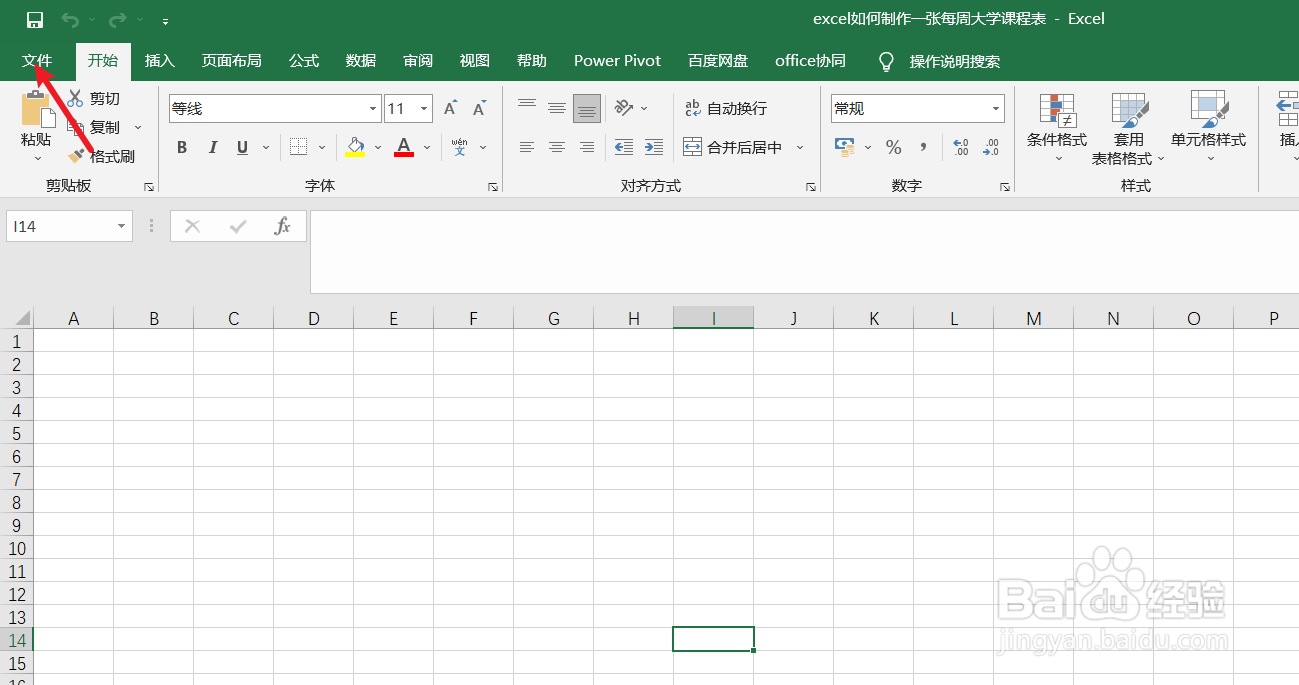The image size is (1299, 685).
Task: Click the Save icon on Quick Access Toolbar
Action: tap(33, 18)
